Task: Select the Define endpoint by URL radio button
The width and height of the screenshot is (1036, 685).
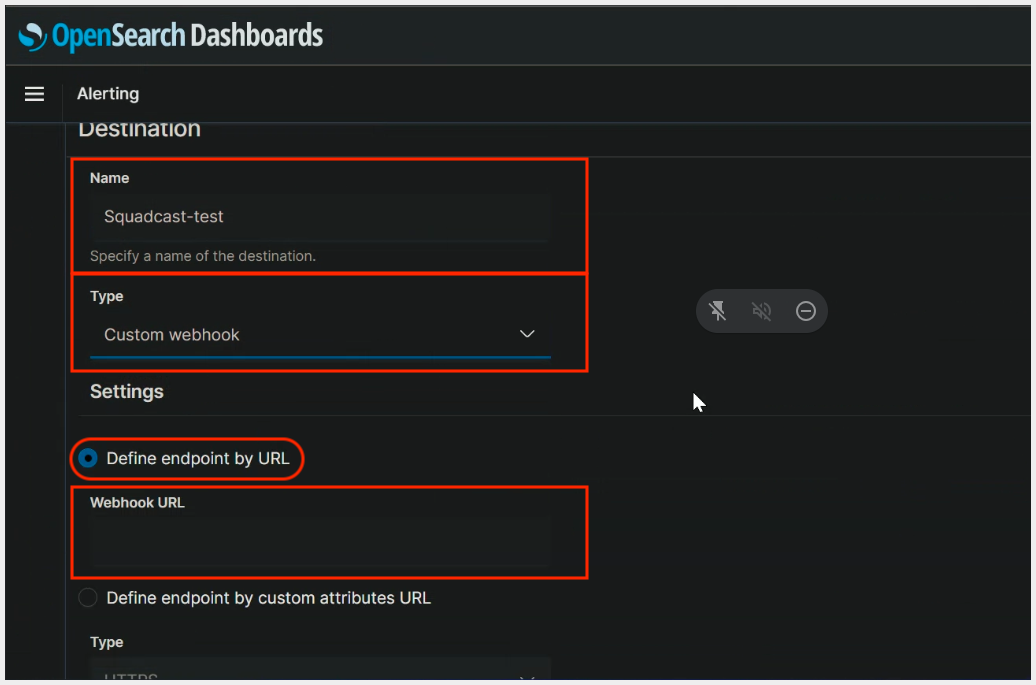Action: click(87, 458)
